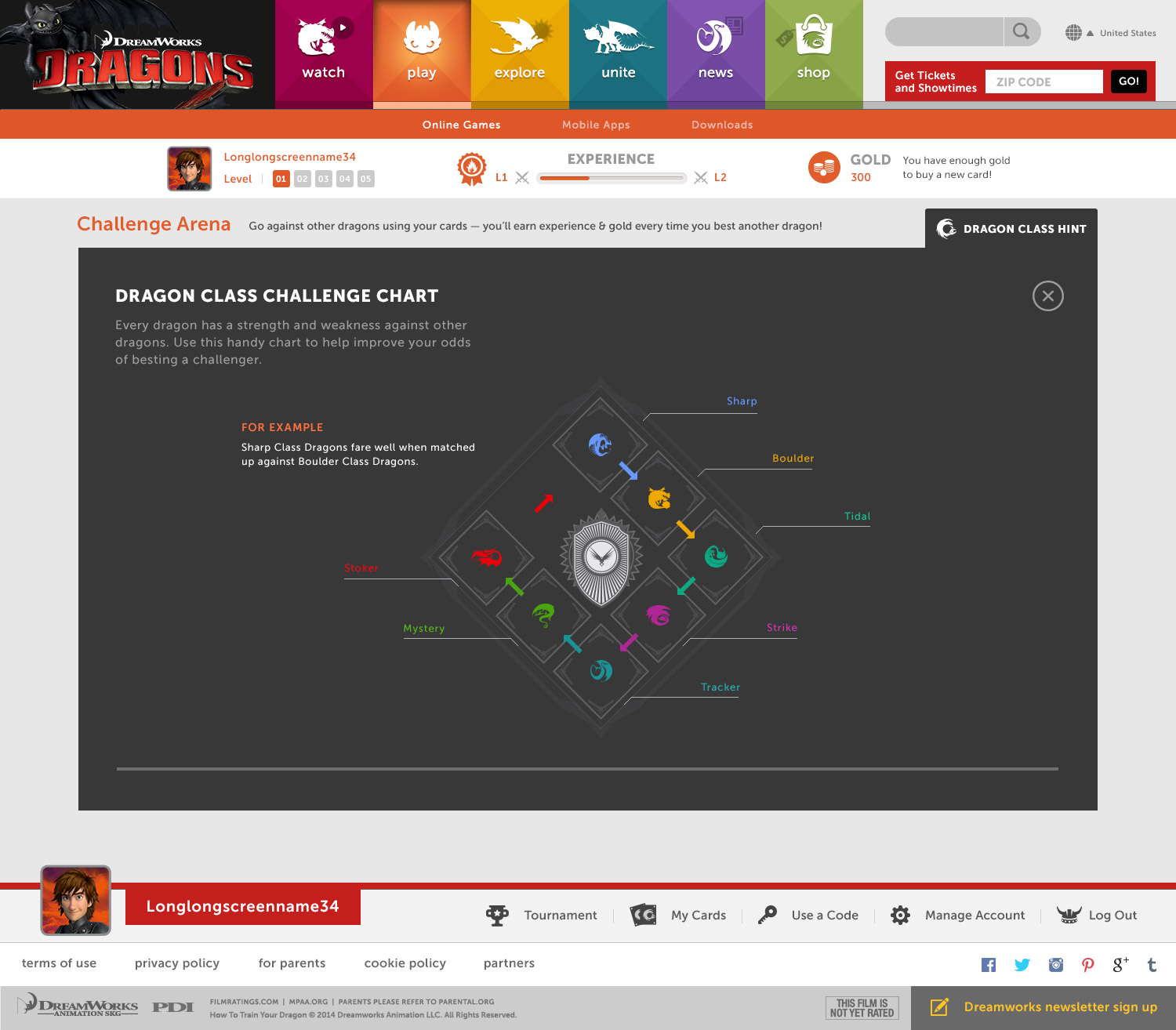This screenshot has width=1176, height=1030.
Task: Click the Mystery class label
Action: tap(424, 629)
